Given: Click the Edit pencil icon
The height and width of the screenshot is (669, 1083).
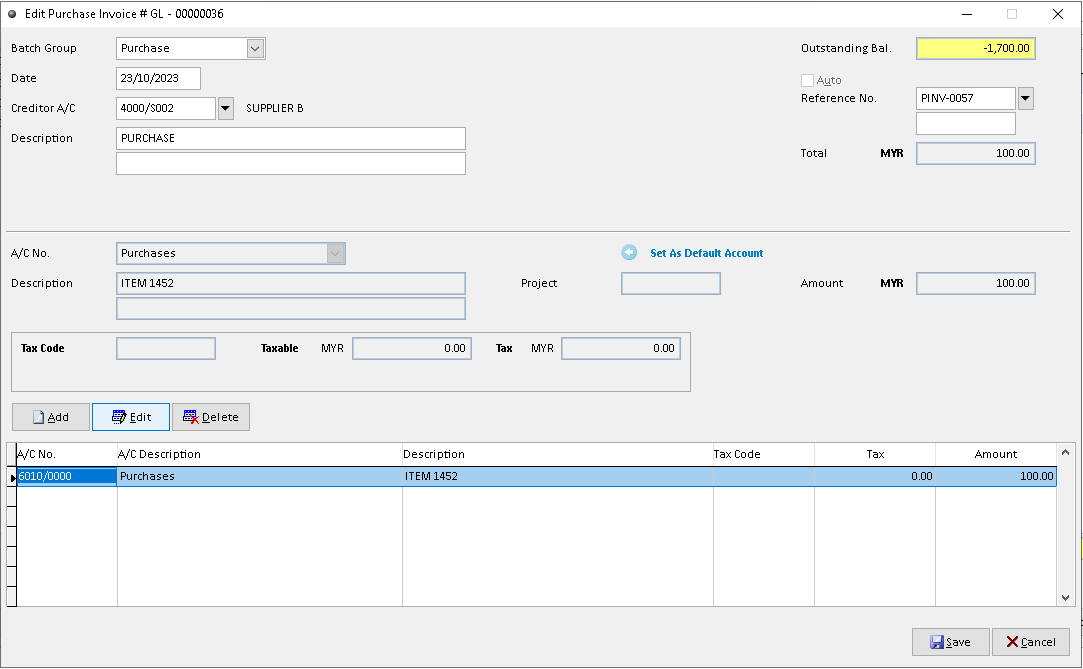Looking at the screenshot, I should point(110,417).
